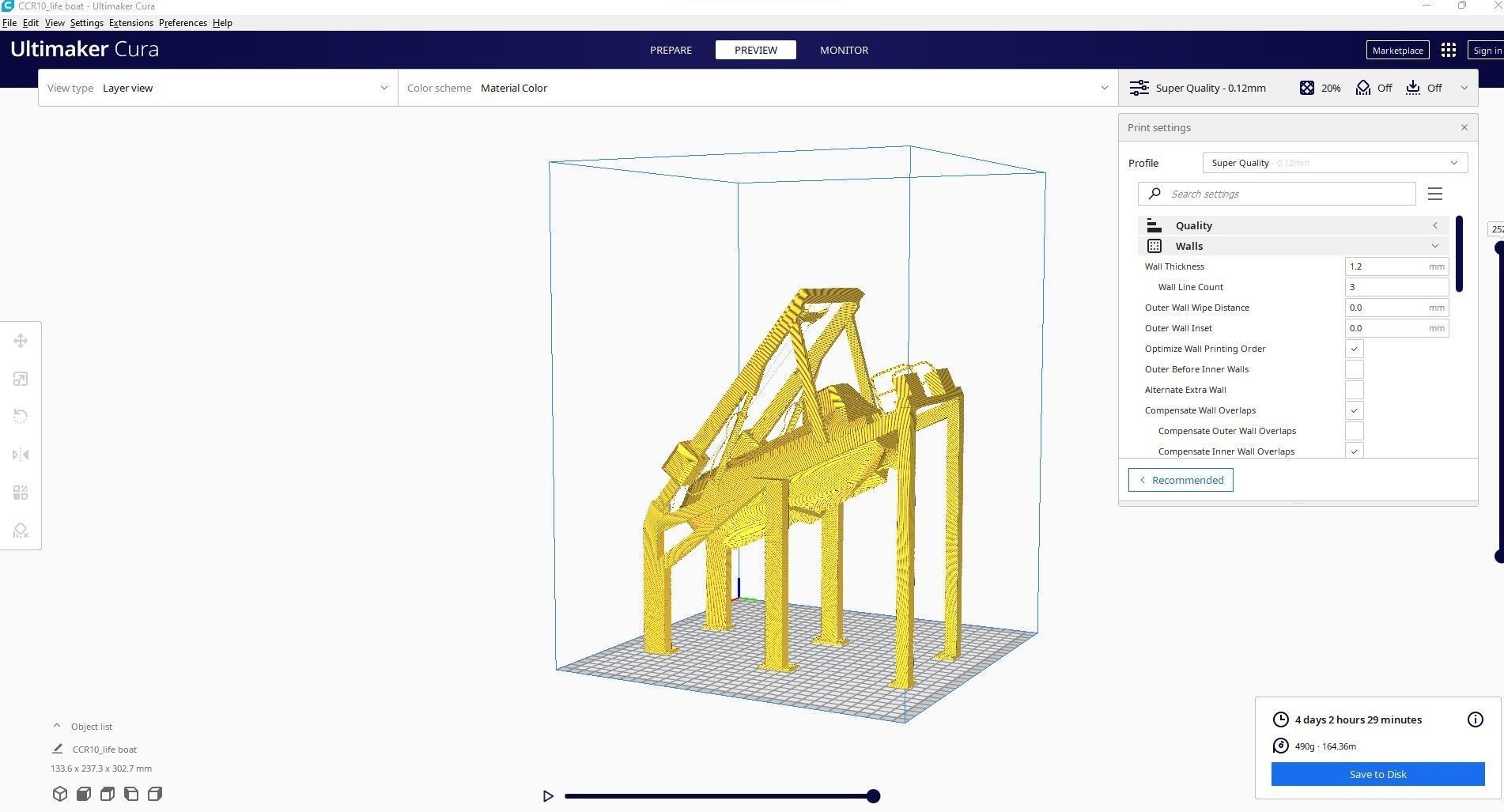The height and width of the screenshot is (812, 1504).
Task: Click the simulation path slider handle
Action: (x=873, y=796)
